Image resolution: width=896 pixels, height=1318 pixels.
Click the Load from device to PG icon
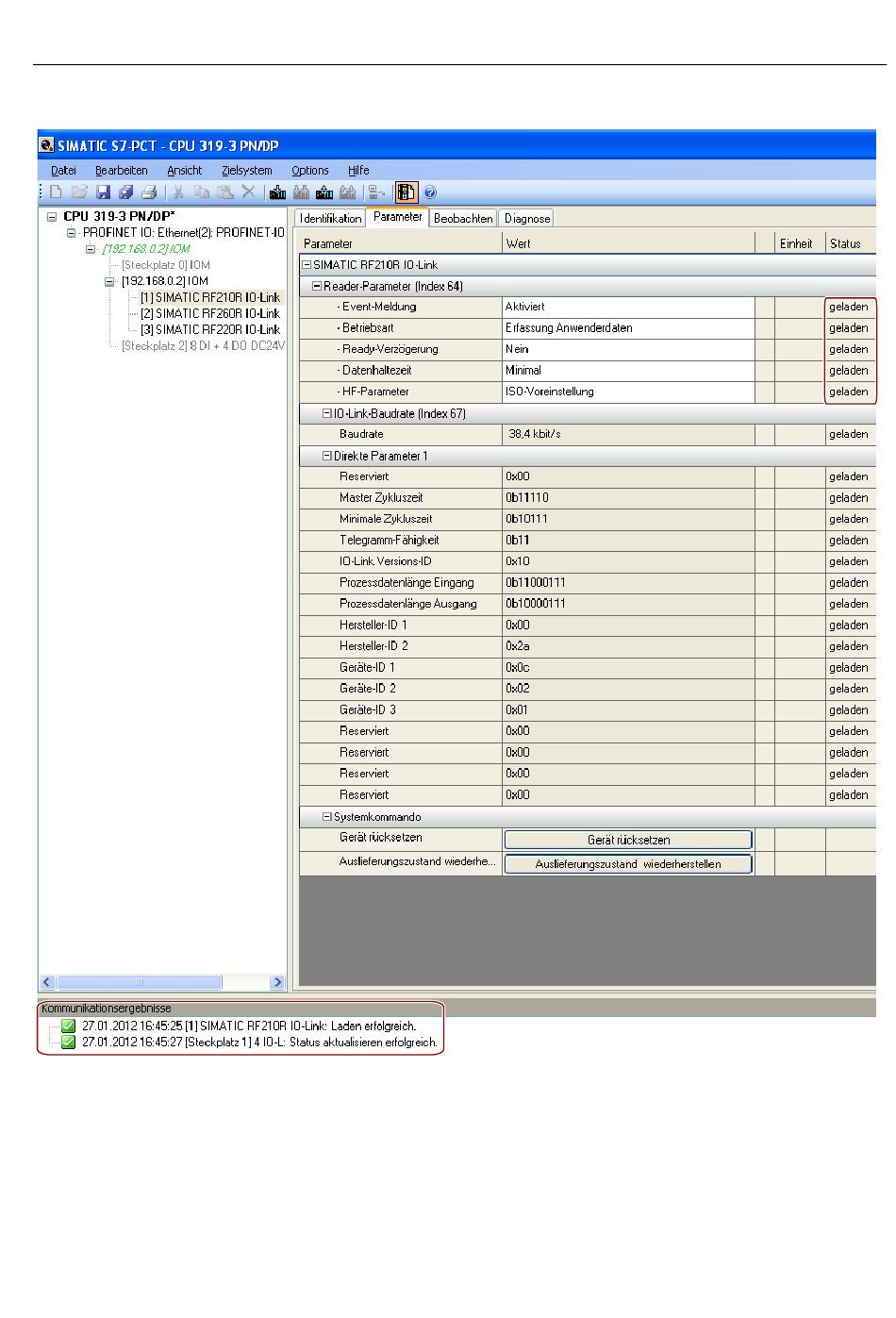point(324,192)
